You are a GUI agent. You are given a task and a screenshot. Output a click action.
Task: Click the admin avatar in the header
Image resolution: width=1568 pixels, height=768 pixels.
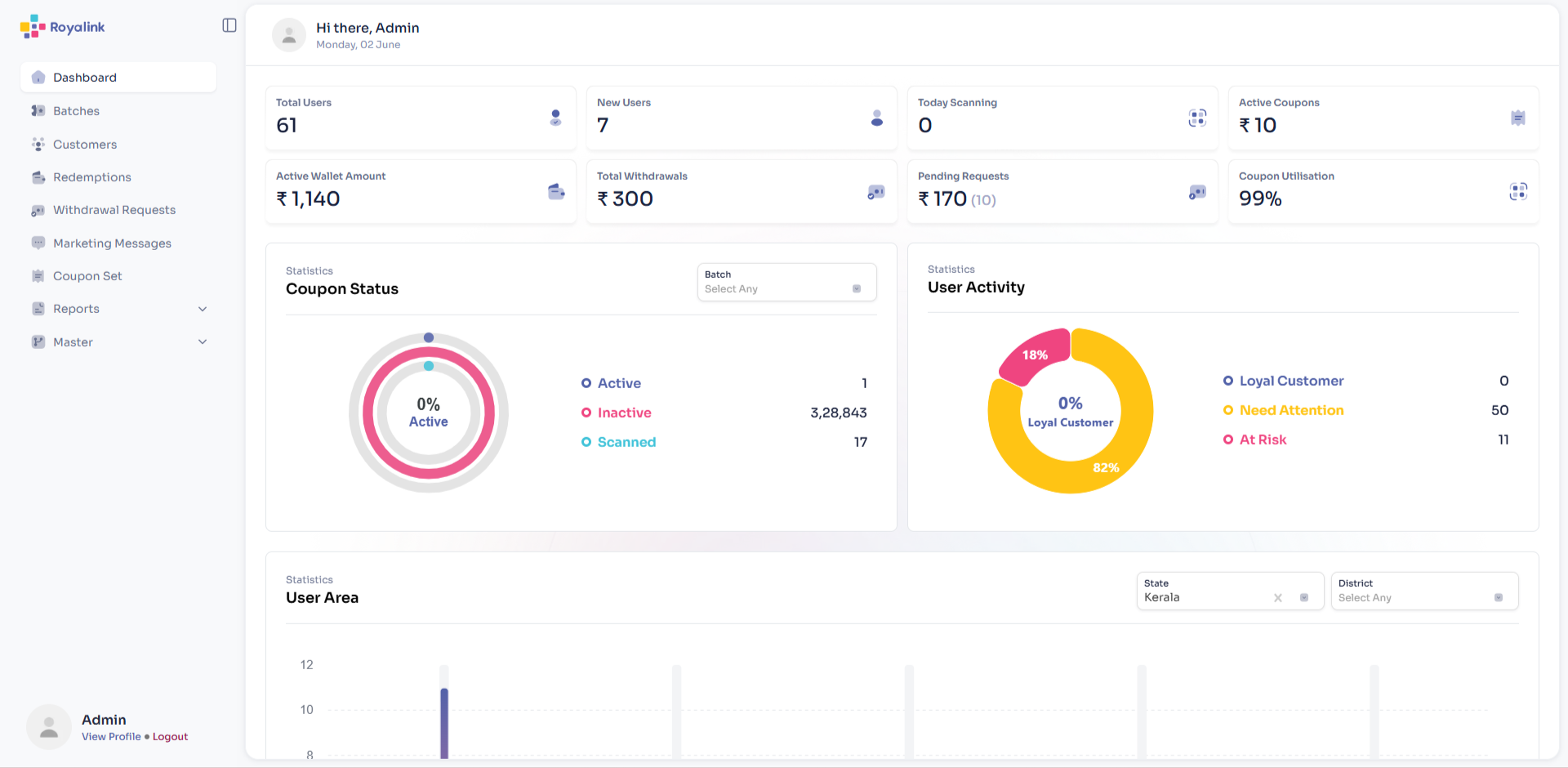click(x=289, y=35)
